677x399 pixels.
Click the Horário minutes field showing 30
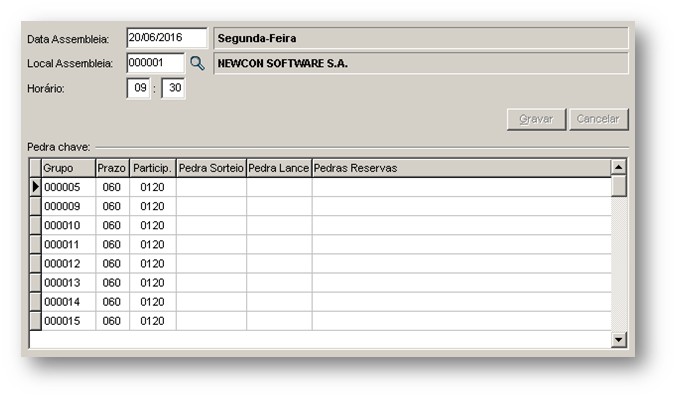[x=173, y=89]
